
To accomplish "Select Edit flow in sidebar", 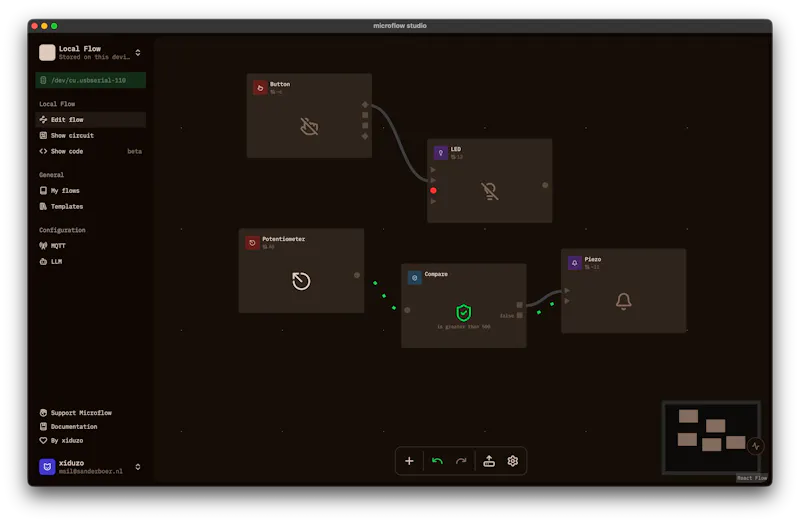I will pos(90,119).
